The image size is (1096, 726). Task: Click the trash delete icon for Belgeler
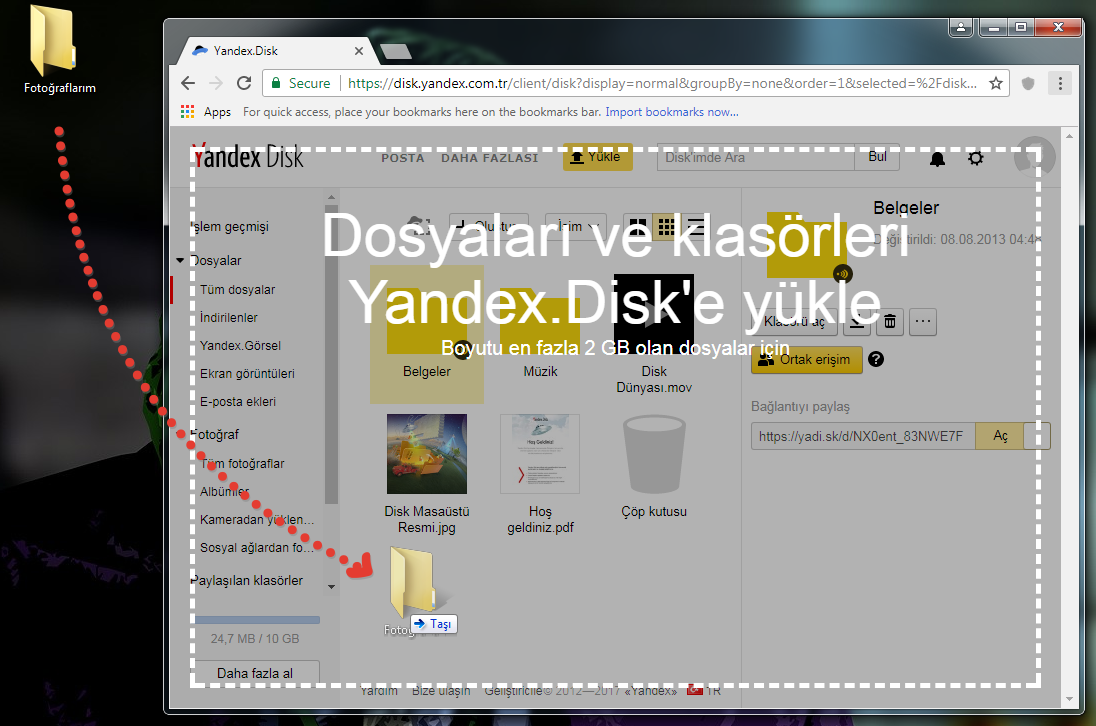(890, 321)
